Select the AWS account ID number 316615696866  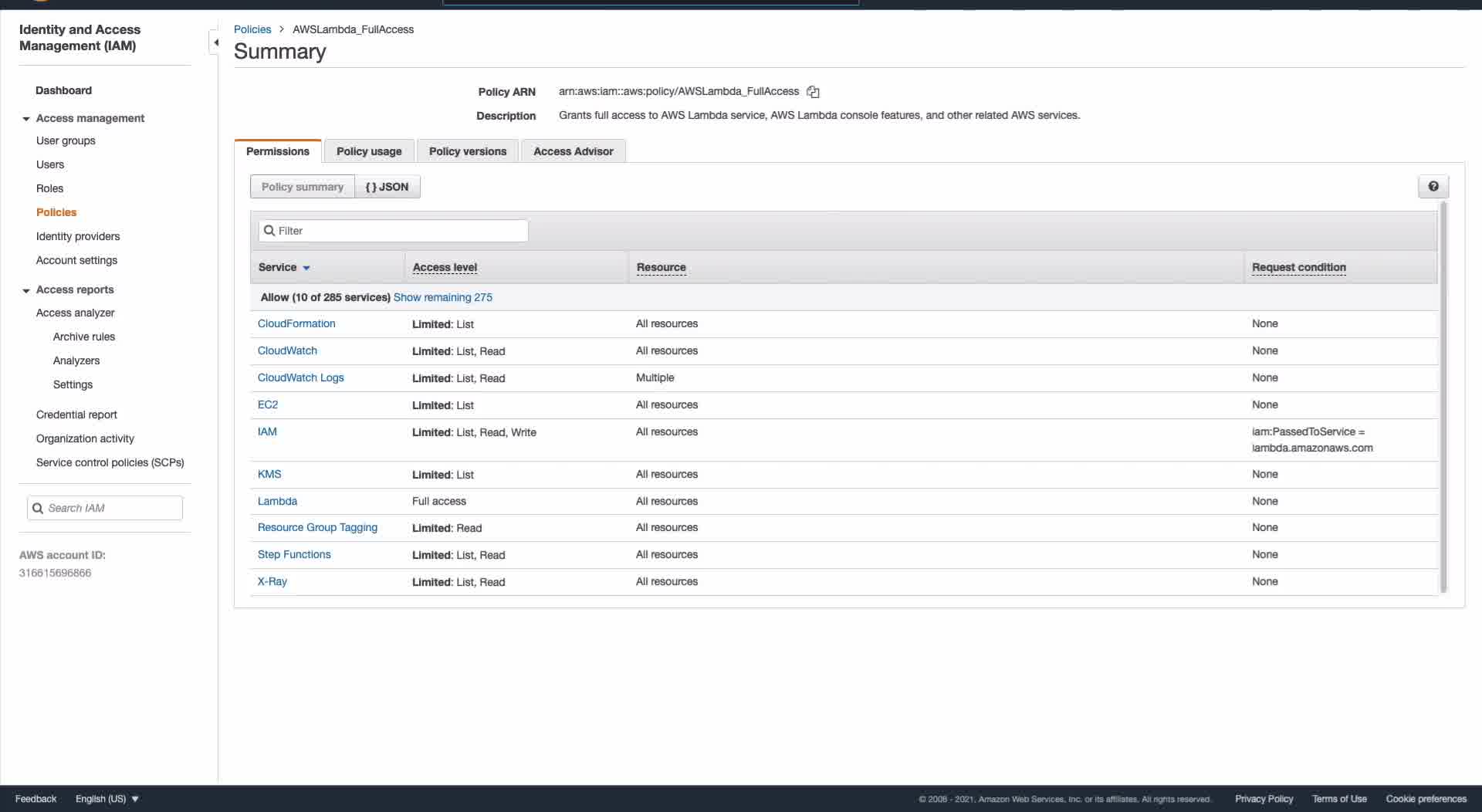tap(55, 573)
